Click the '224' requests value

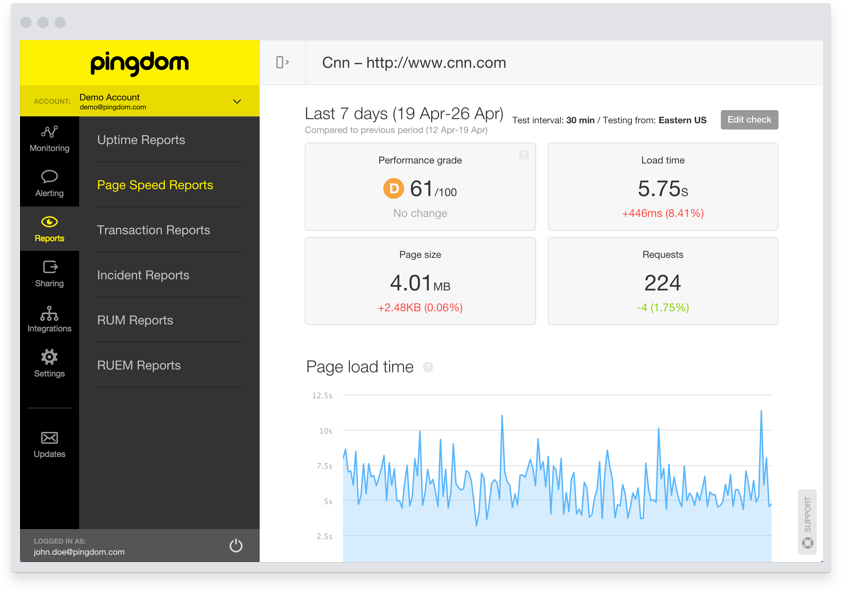663,283
